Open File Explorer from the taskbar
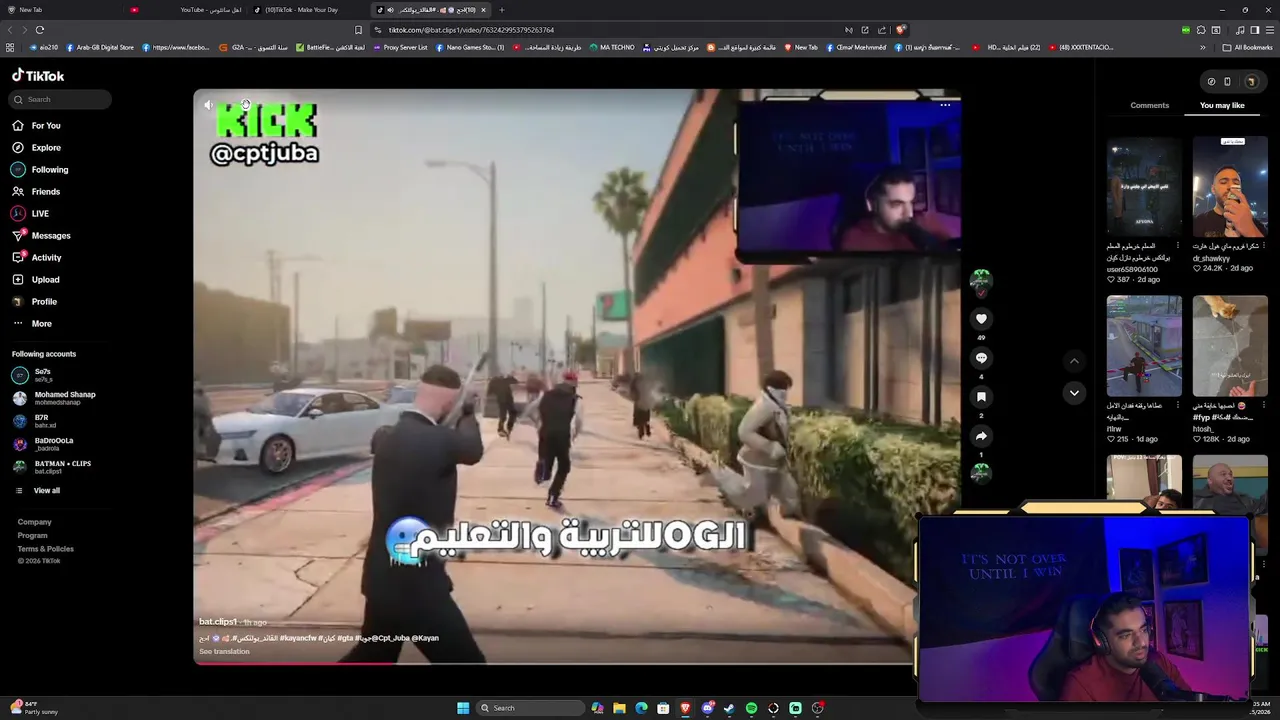1280x720 pixels. (x=619, y=708)
